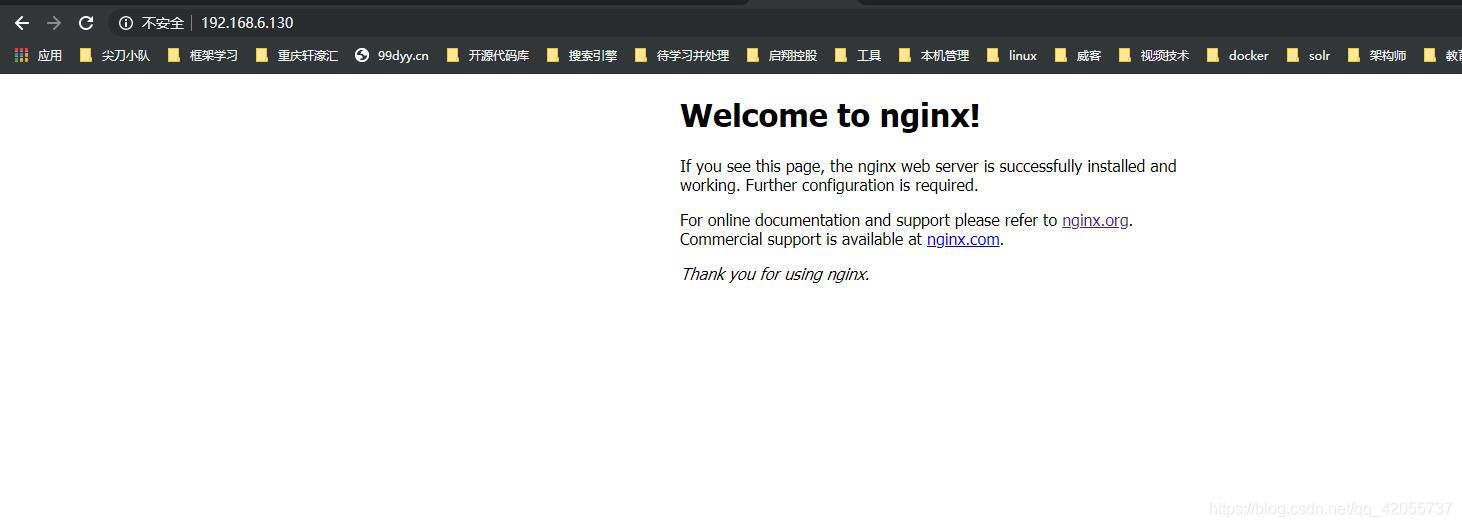This screenshot has height=527, width=1462.
Task: Click the 99dyy.cn globe icon
Action: click(362, 56)
